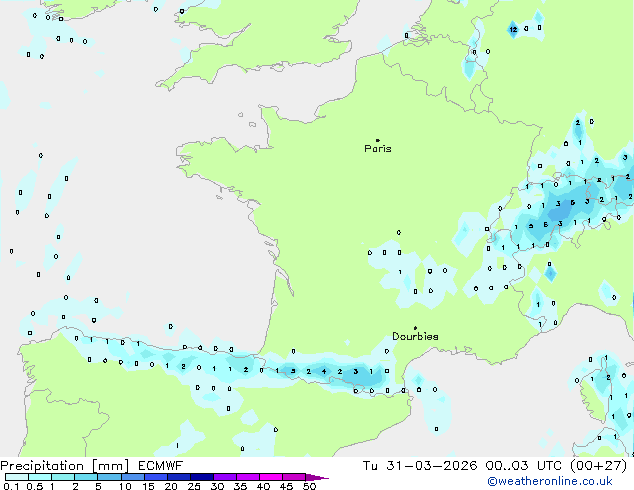The width and height of the screenshot is (634, 490).
Task: Select the 5–10 mm legend swatch
Action: pos(109,477)
